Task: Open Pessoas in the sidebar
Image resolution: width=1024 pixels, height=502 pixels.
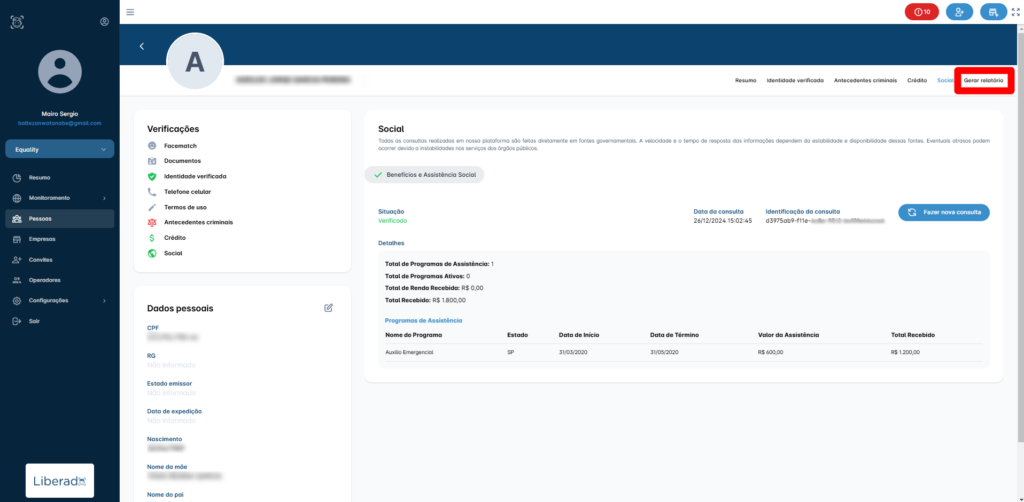Action: pyautogui.click(x=60, y=219)
